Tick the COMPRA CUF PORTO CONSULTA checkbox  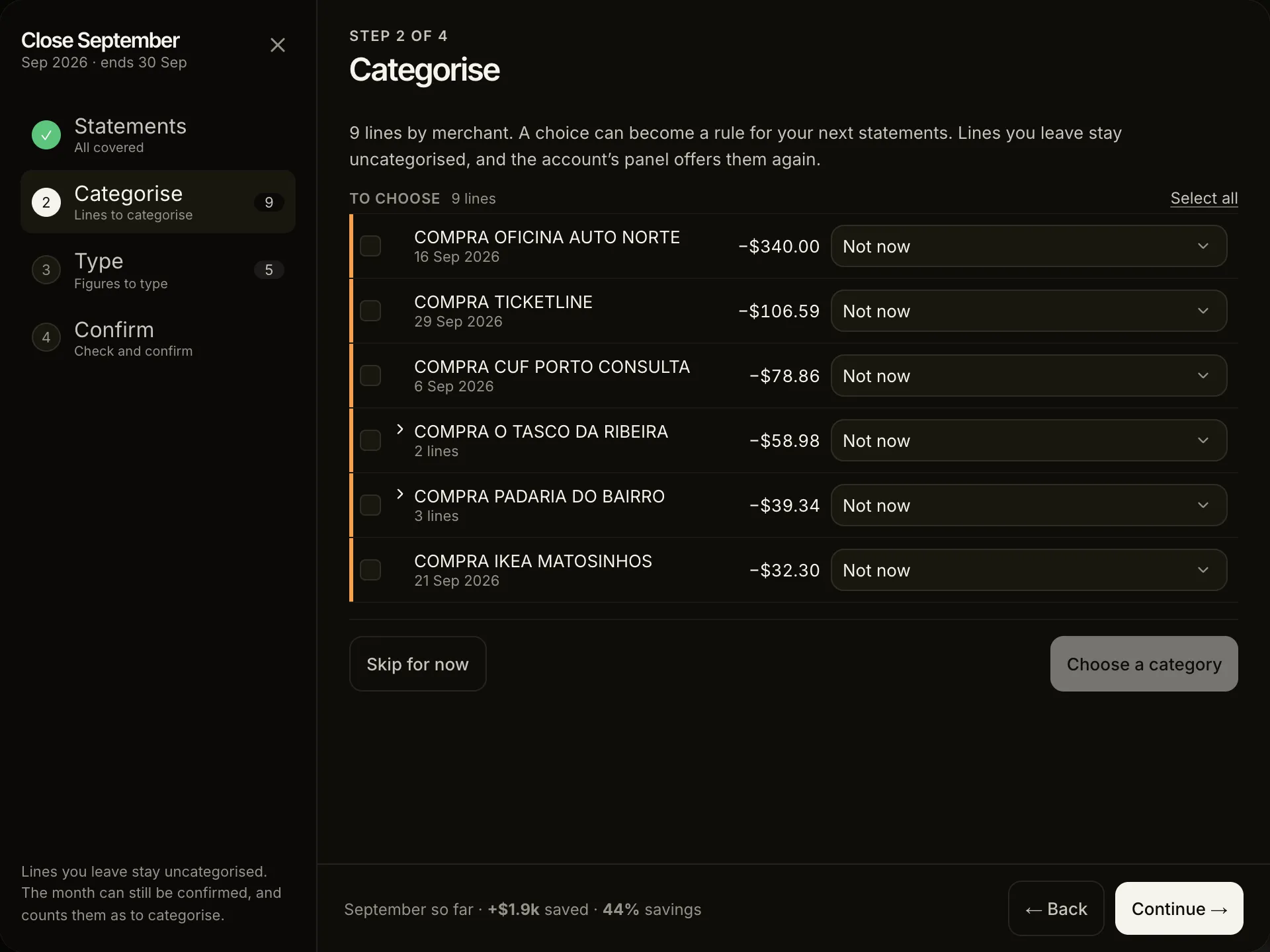(x=370, y=376)
